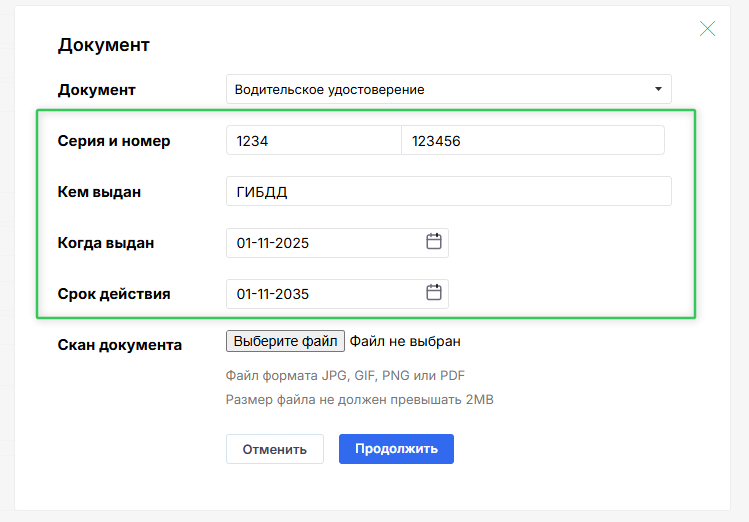
Task: Click the series field containing 1234
Action: [x=313, y=141]
